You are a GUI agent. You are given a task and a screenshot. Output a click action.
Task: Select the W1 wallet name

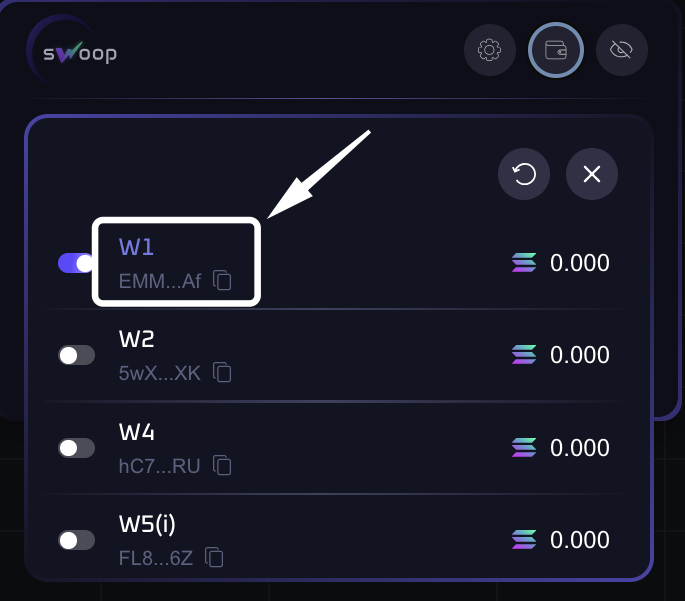click(x=136, y=247)
